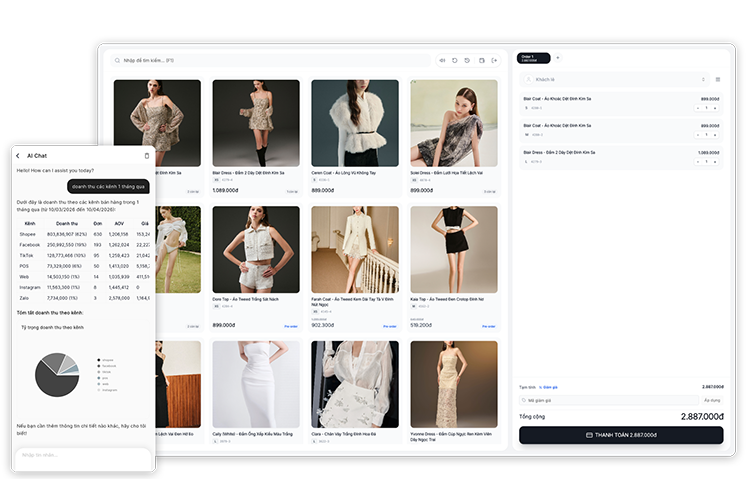This screenshot has width=750, height=500.
Task: Click the layout panel icon in the toolbar
Action: pos(481,61)
